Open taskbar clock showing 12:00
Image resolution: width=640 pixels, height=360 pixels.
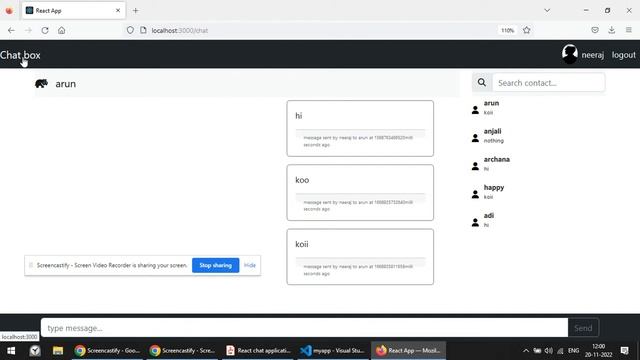point(598,351)
